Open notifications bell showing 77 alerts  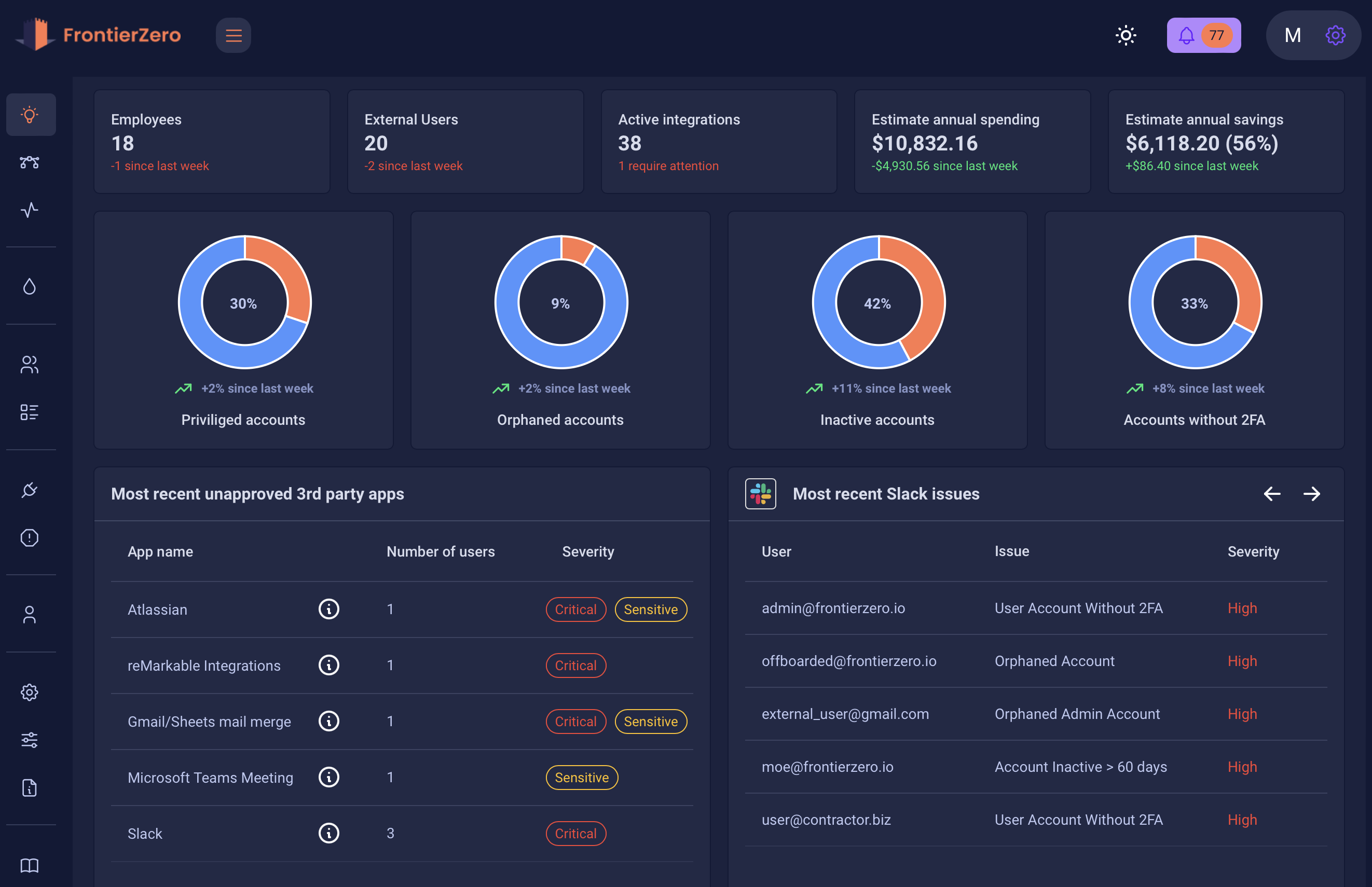point(1203,35)
